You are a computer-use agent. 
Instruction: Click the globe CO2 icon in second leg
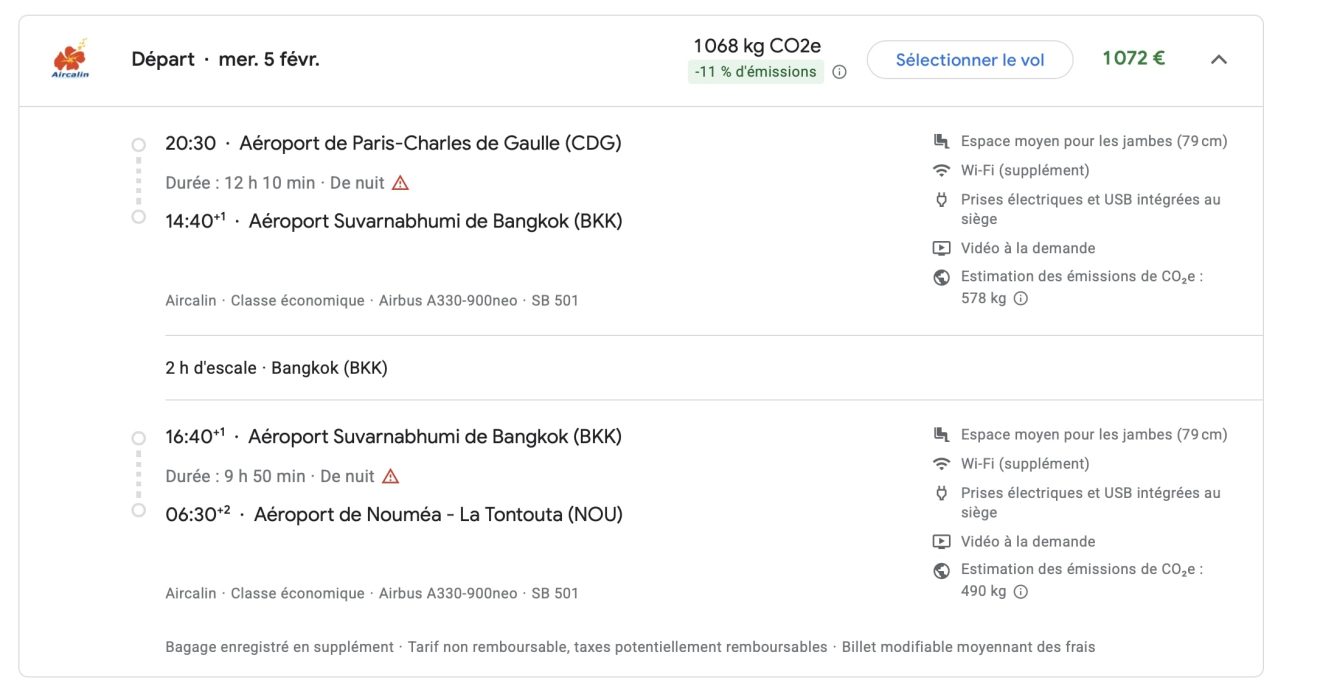(x=941, y=571)
